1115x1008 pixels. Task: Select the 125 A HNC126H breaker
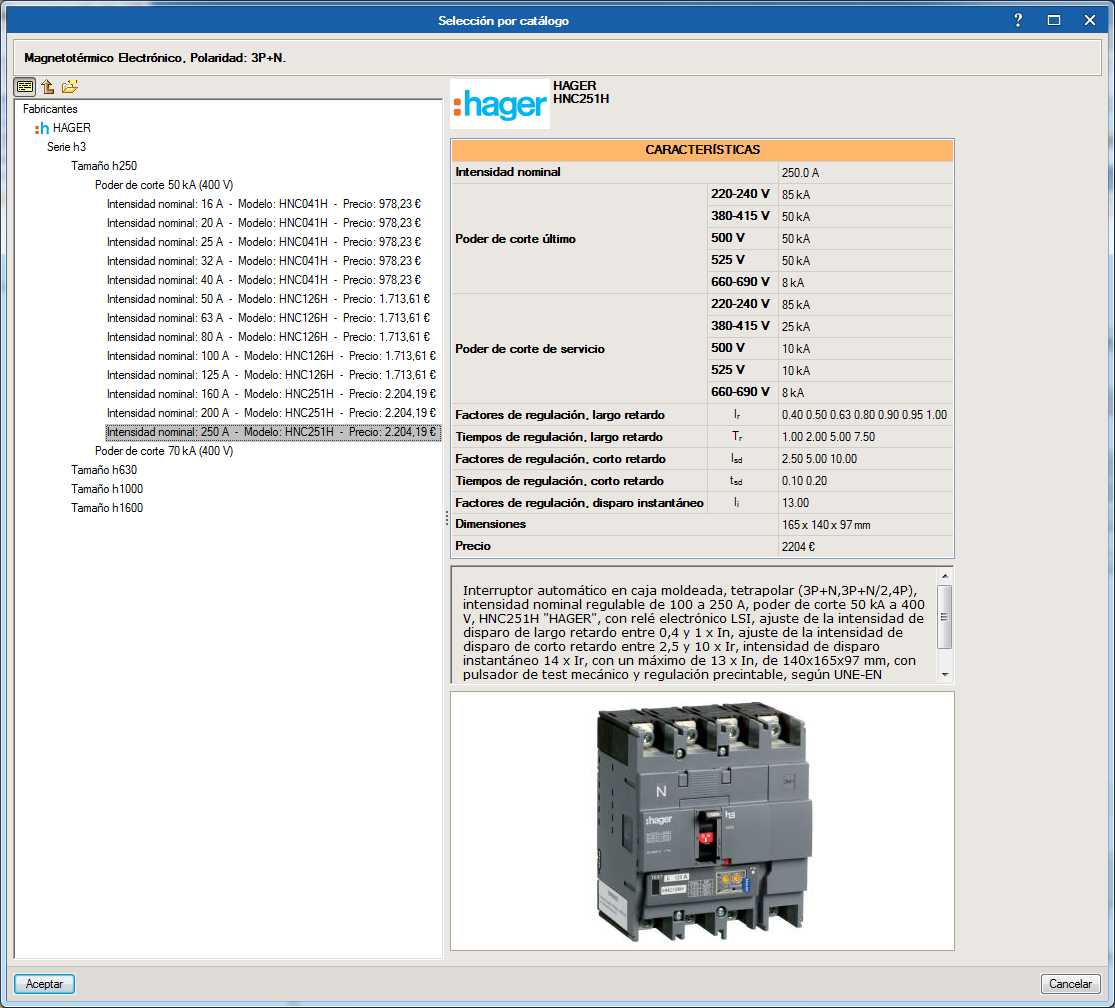[x=272, y=375]
